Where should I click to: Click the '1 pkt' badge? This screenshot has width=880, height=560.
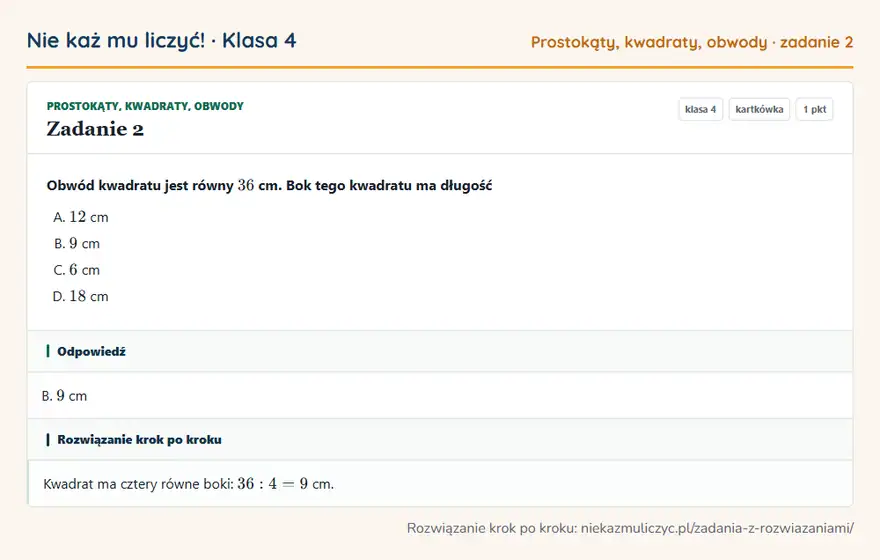(x=814, y=109)
